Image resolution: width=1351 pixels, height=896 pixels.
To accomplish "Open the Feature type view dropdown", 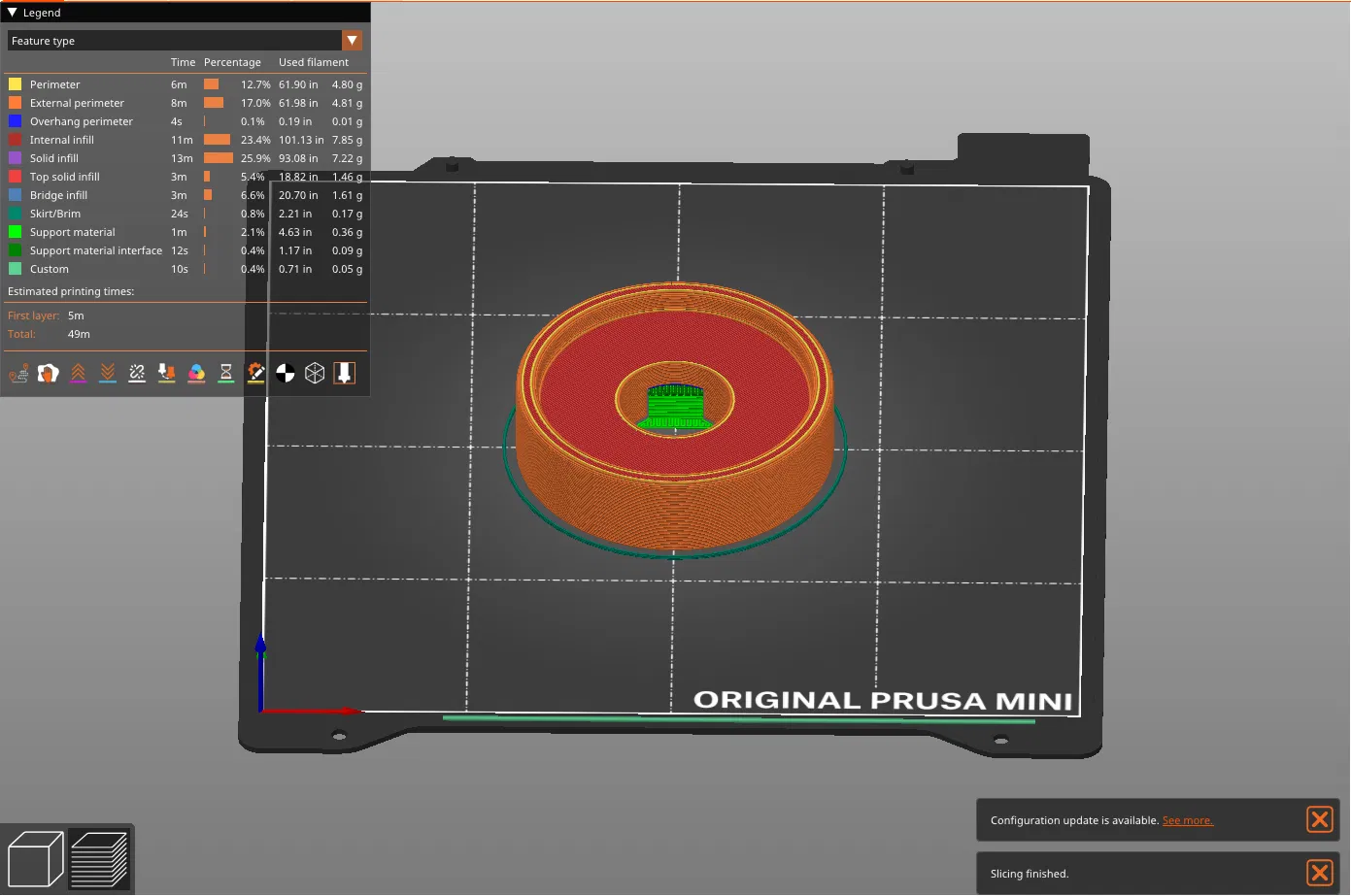I will tap(186, 41).
